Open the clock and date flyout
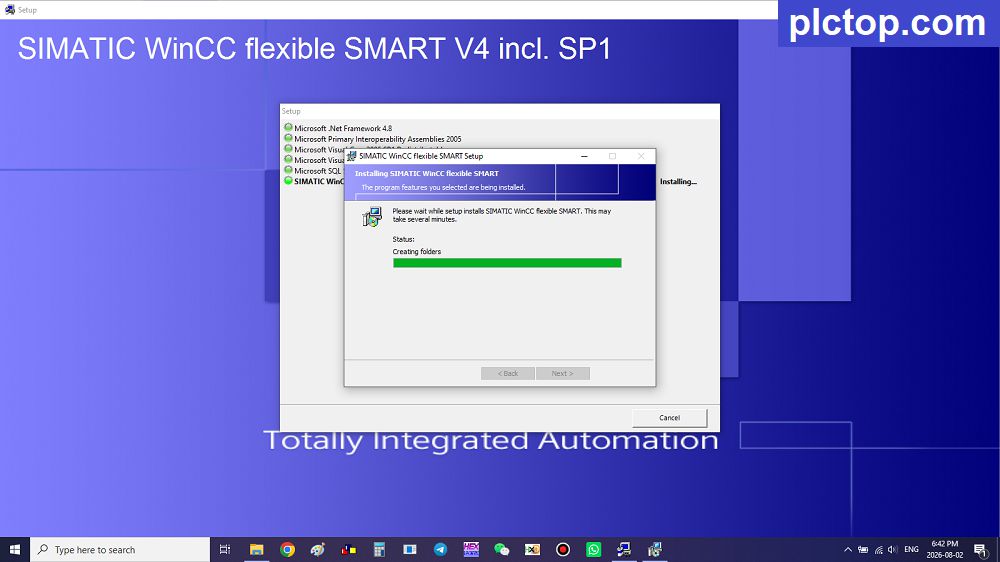Image resolution: width=1000 pixels, height=562 pixels. click(x=945, y=549)
